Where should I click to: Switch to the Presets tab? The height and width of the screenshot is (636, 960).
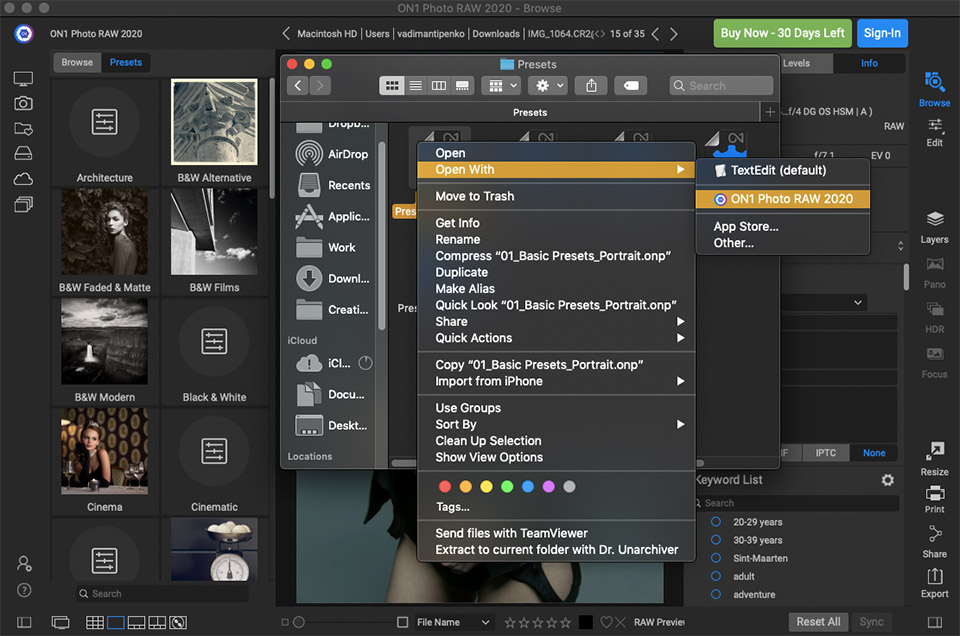pyautogui.click(x=126, y=62)
